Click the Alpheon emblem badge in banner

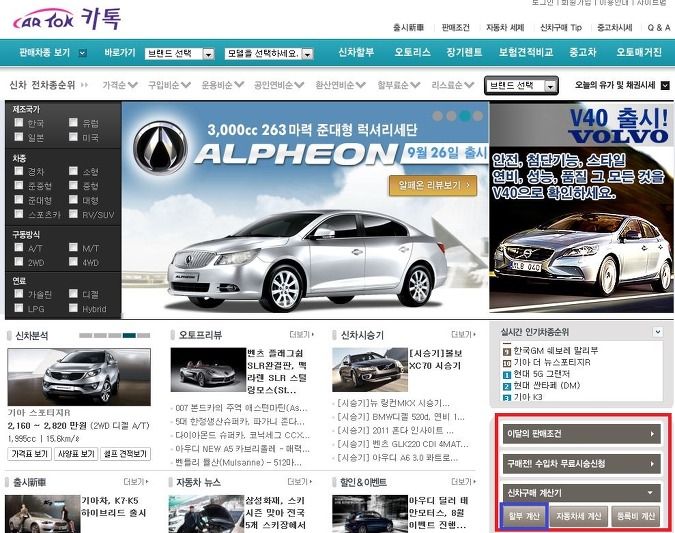[160, 148]
